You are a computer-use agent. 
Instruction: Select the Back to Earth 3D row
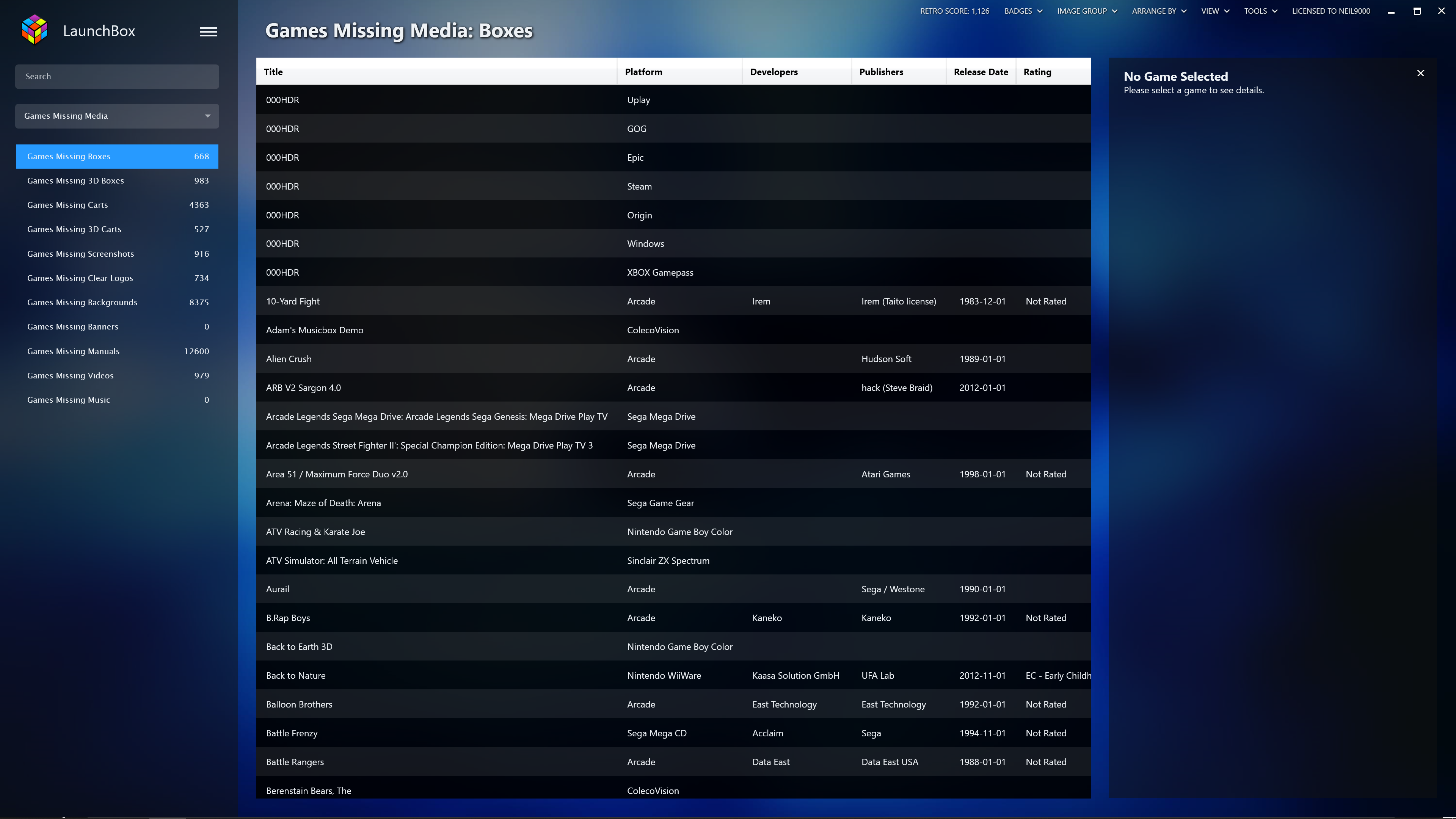coord(673,646)
